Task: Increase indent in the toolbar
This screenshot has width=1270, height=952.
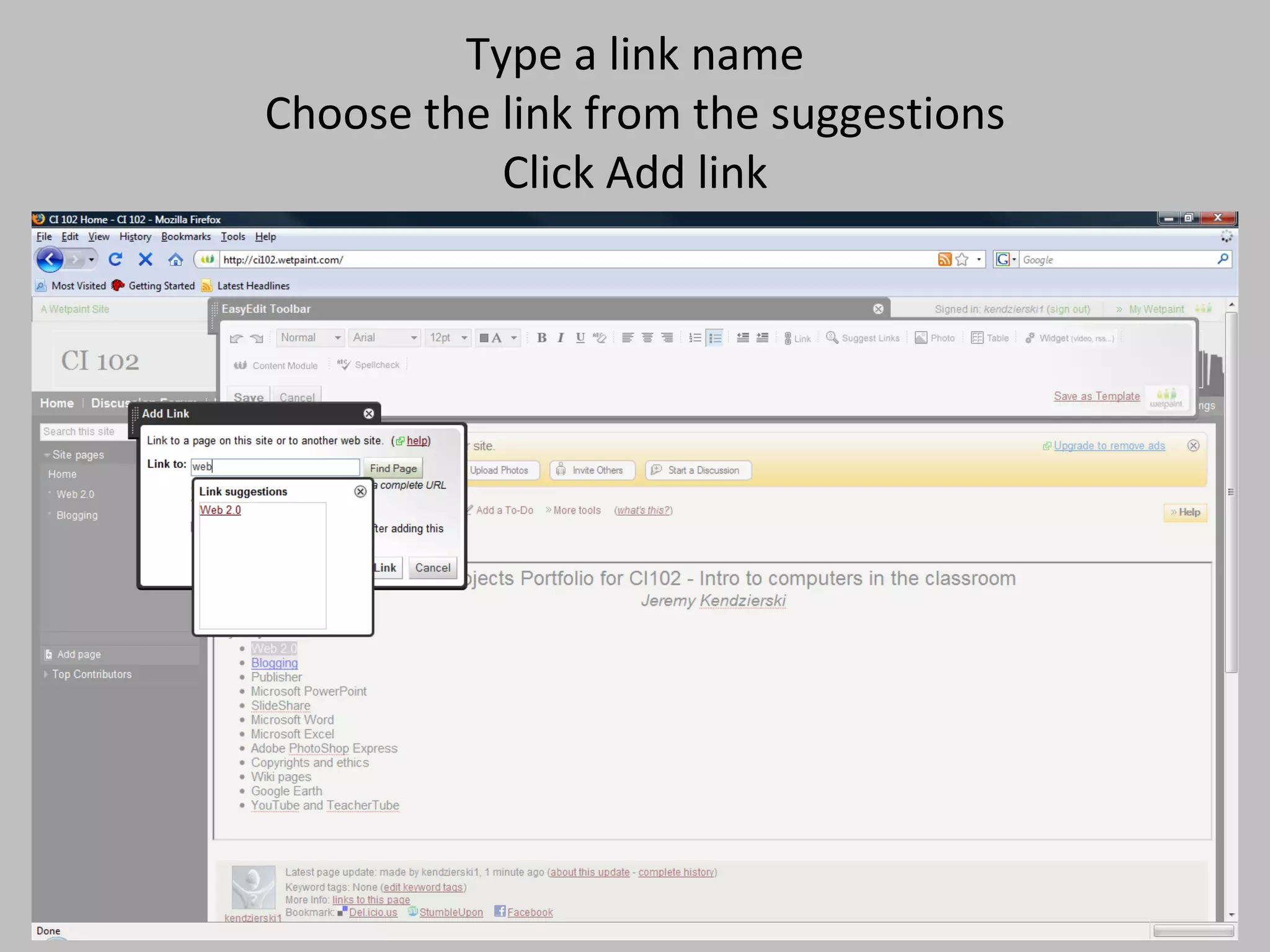Action: coord(762,338)
